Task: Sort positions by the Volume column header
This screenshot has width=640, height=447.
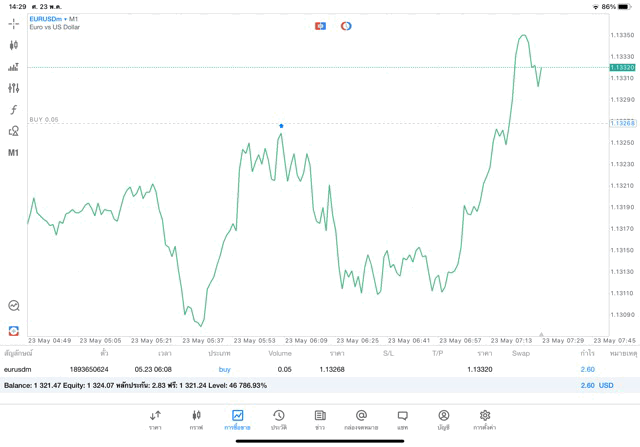Action: click(280, 353)
